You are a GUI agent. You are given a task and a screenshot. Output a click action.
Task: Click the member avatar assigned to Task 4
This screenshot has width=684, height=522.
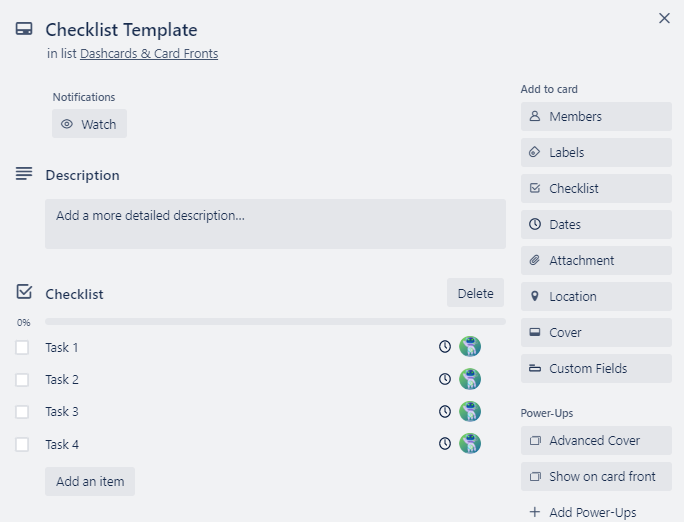470,443
